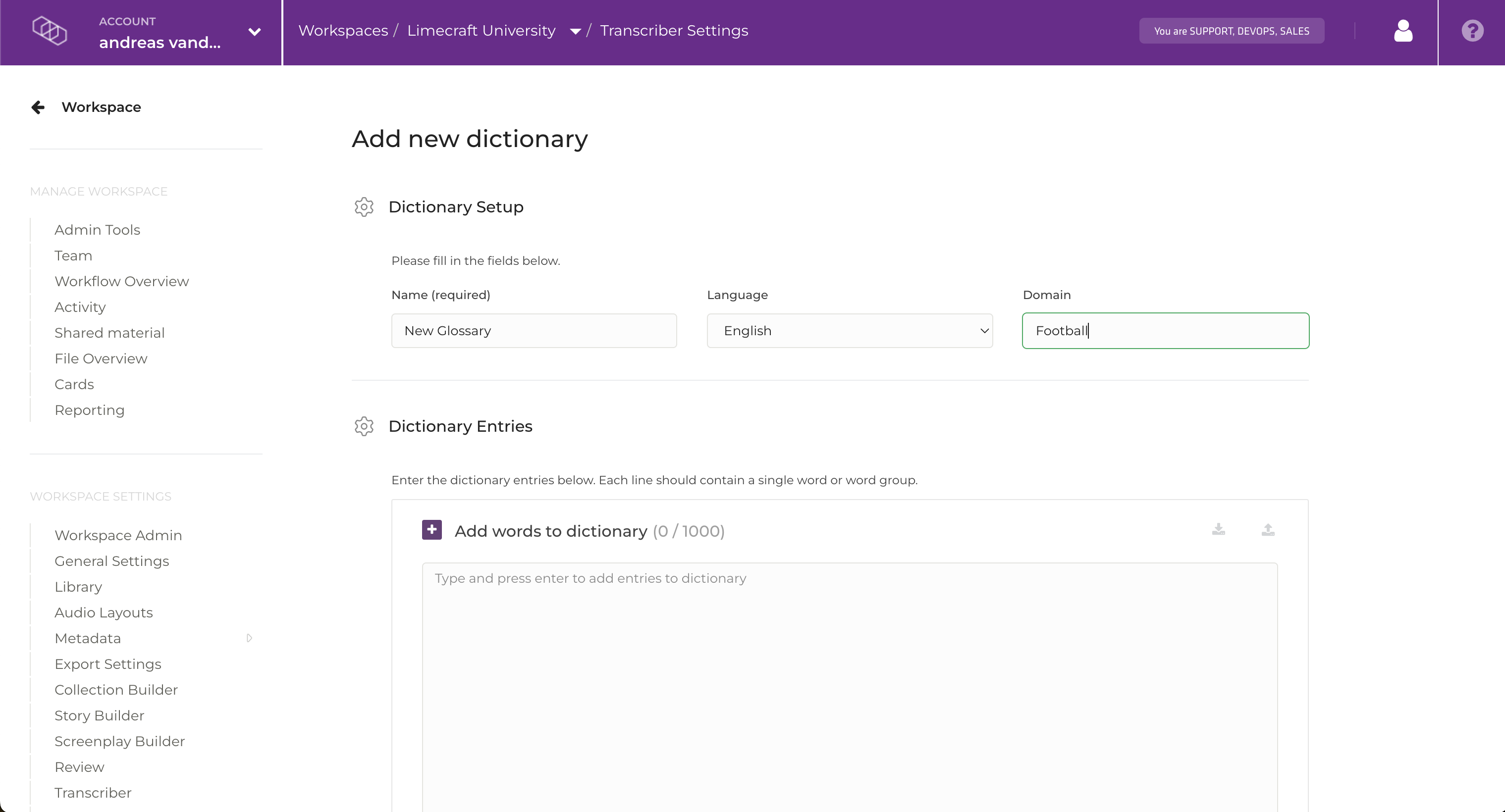Click the Name field containing New Glossary
This screenshot has width=1505, height=812.
pyautogui.click(x=534, y=331)
